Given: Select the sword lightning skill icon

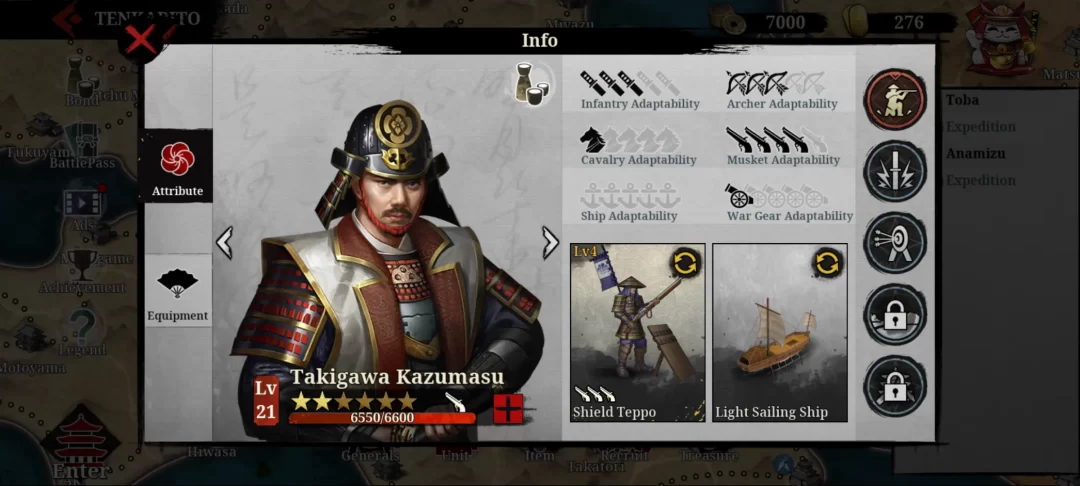Looking at the screenshot, I should [x=895, y=171].
